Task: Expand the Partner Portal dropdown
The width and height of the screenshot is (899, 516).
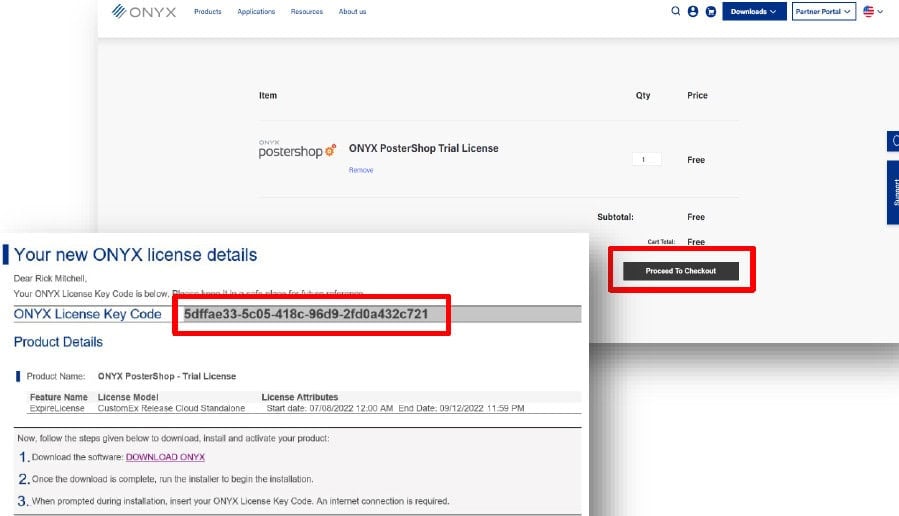Action: [x=823, y=12]
